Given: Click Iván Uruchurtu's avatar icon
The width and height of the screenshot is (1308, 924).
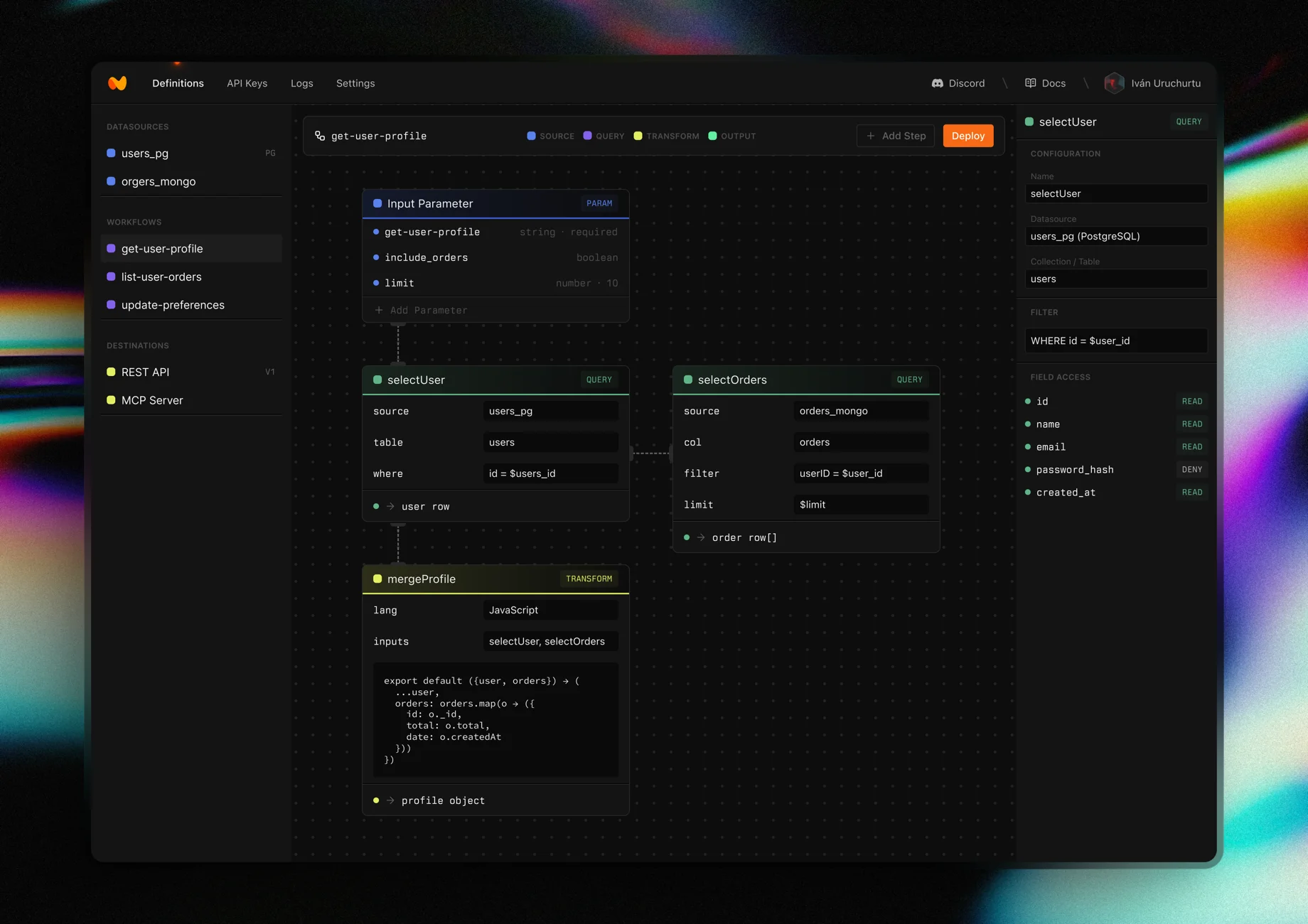Looking at the screenshot, I should [1113, 83].
